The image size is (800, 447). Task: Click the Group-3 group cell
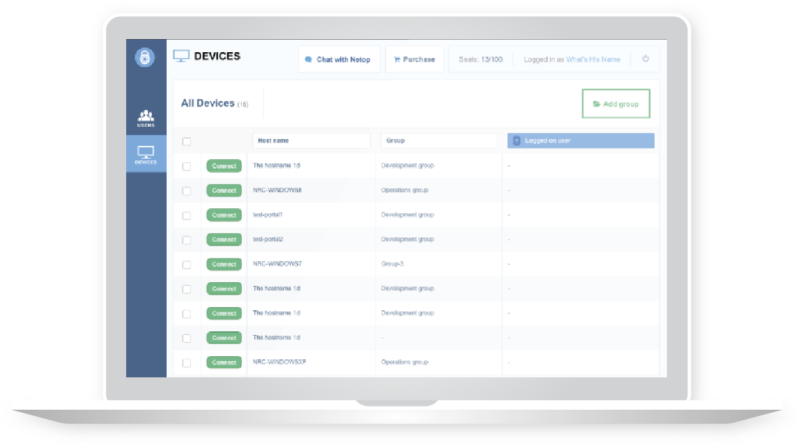(x=392, y=264)
